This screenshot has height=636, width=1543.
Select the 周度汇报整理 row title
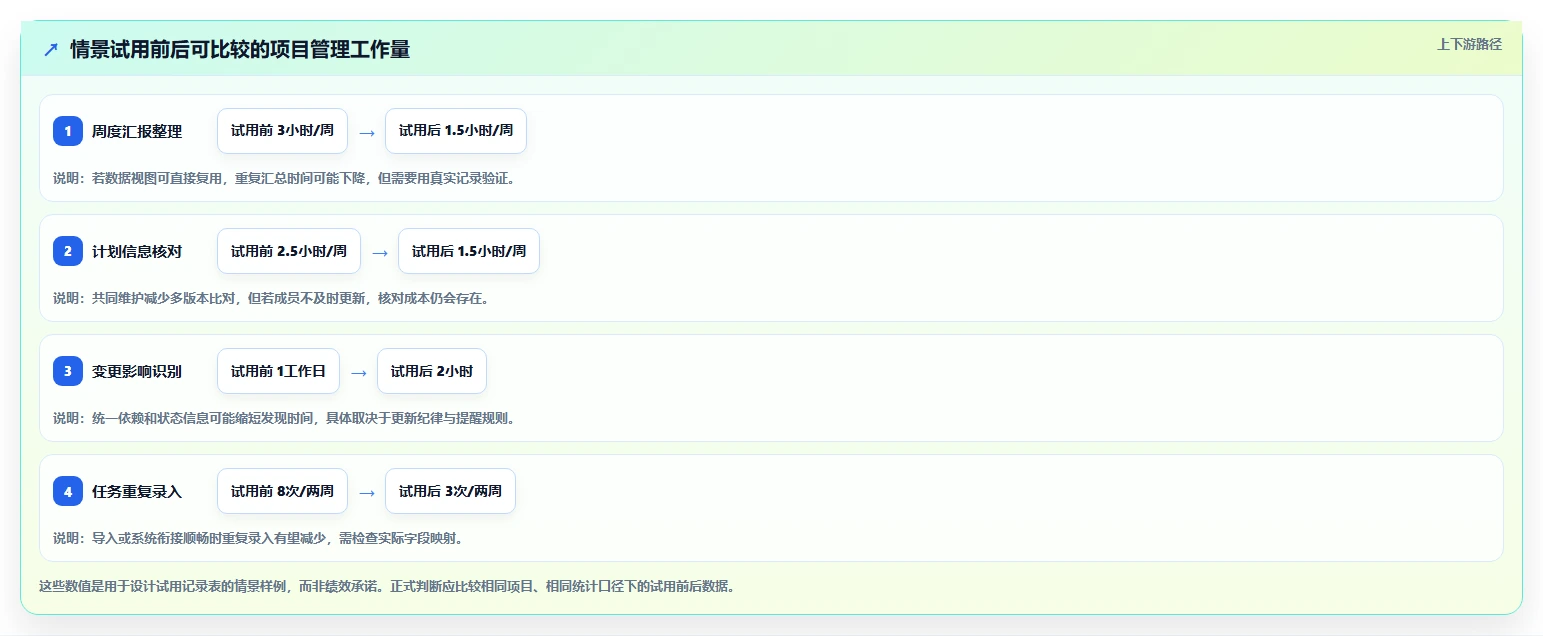click(x=137, y=131)
